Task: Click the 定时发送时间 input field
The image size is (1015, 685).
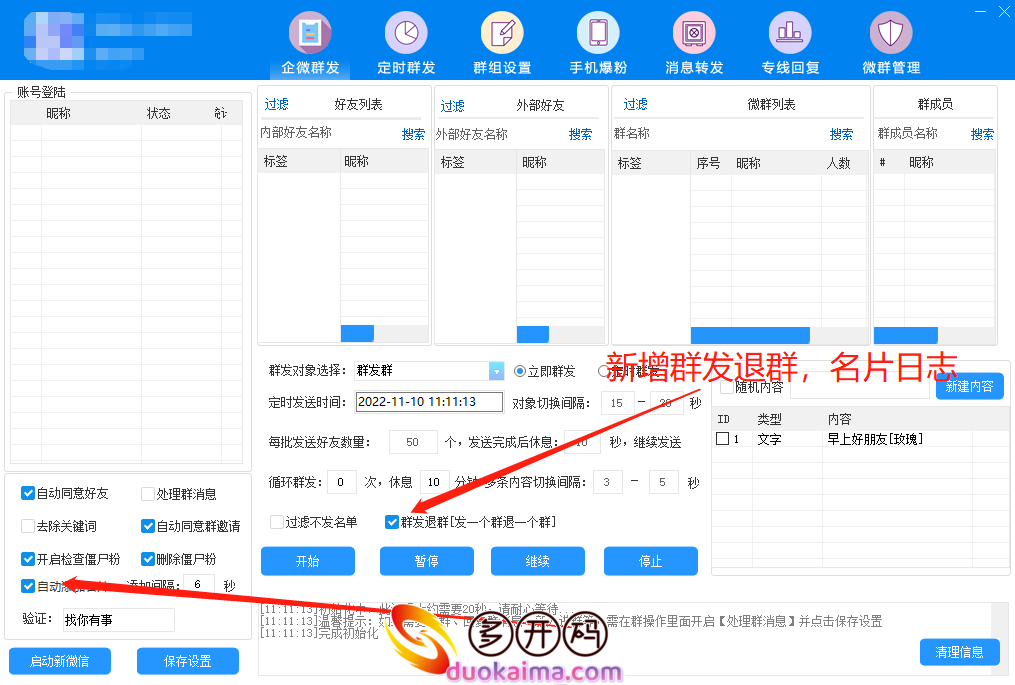Action: (x=429, y=402)
